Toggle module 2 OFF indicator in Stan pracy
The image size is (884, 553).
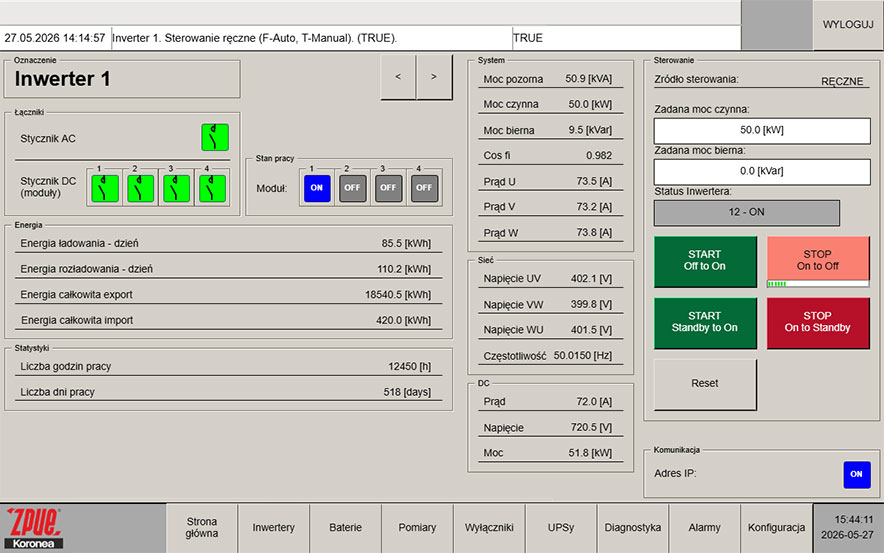(352, 188)
